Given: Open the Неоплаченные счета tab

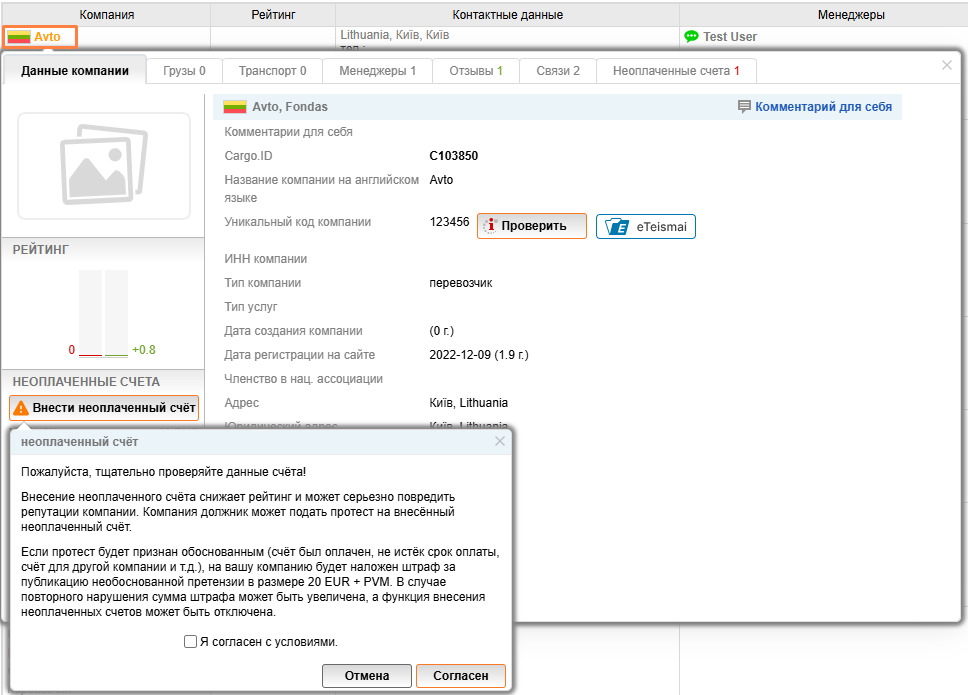Looking at the screenshot, I should pos(676,71).
